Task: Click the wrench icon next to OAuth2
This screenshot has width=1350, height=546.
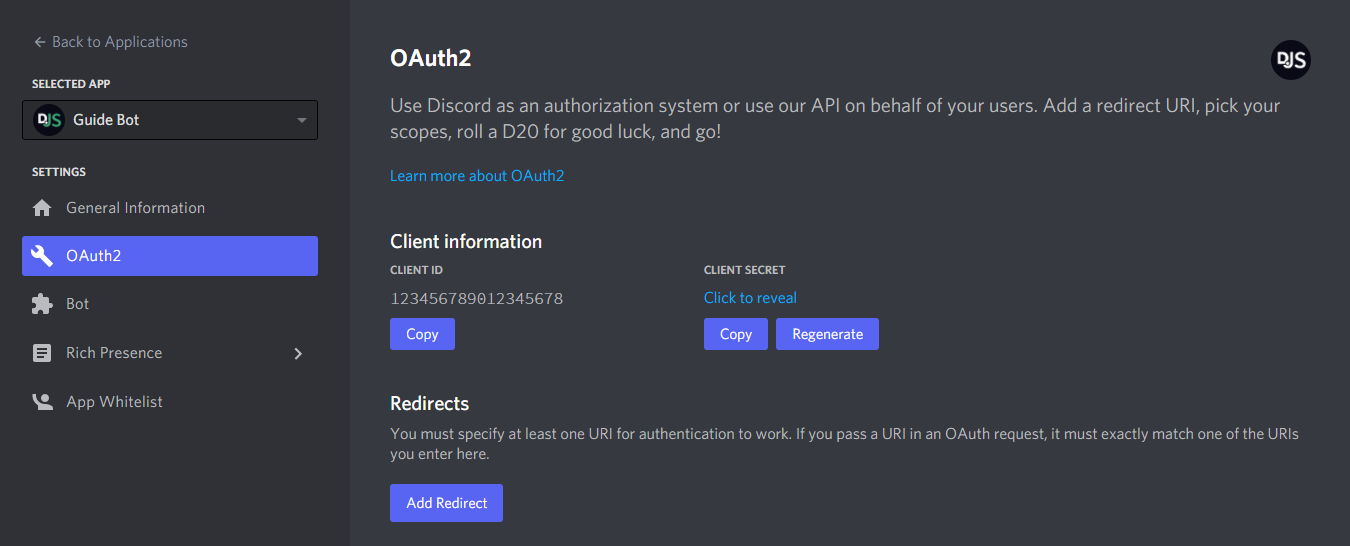Action: 42,256
